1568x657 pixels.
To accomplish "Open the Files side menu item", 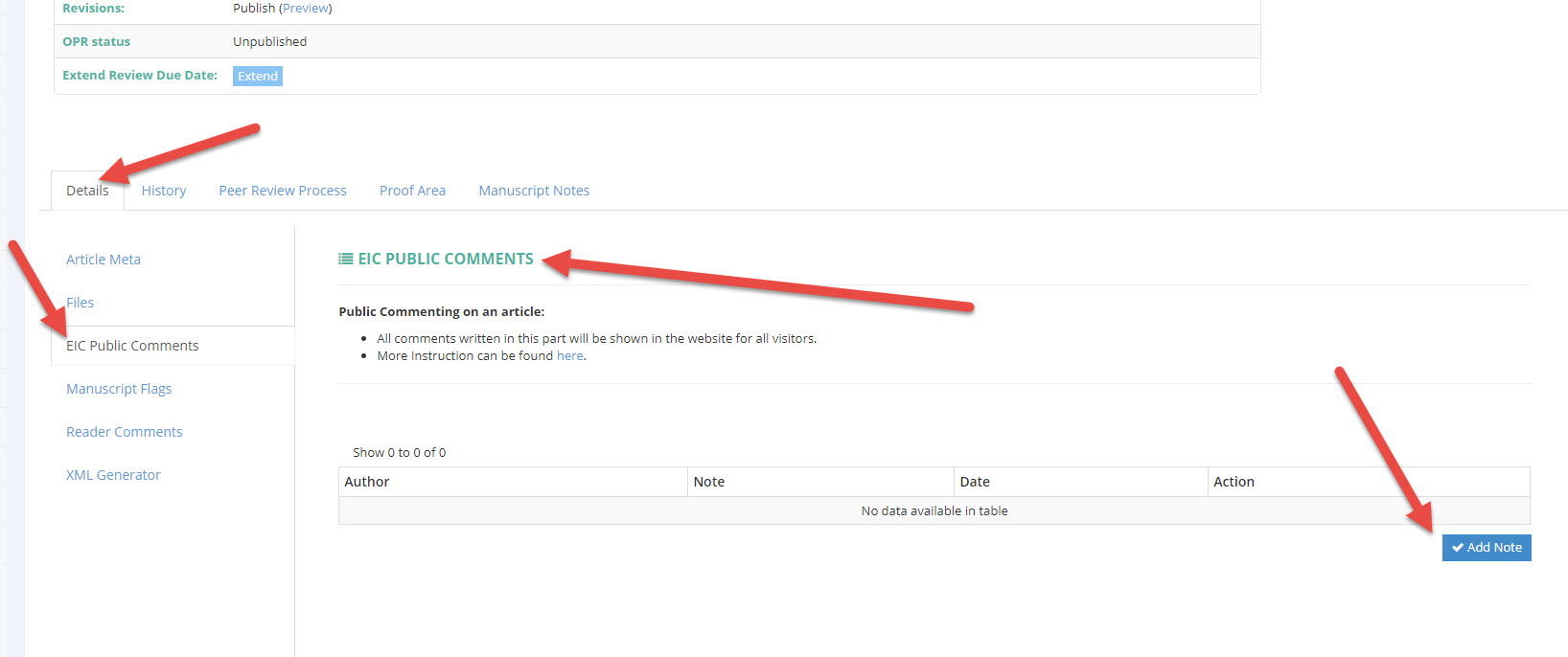I will 81,303.
